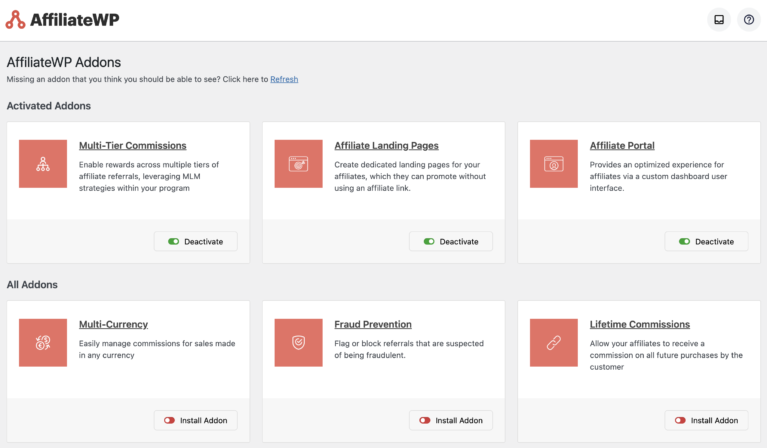
Task: Click the AffiliateWP Addons page heading
Action: click(64, 63)
